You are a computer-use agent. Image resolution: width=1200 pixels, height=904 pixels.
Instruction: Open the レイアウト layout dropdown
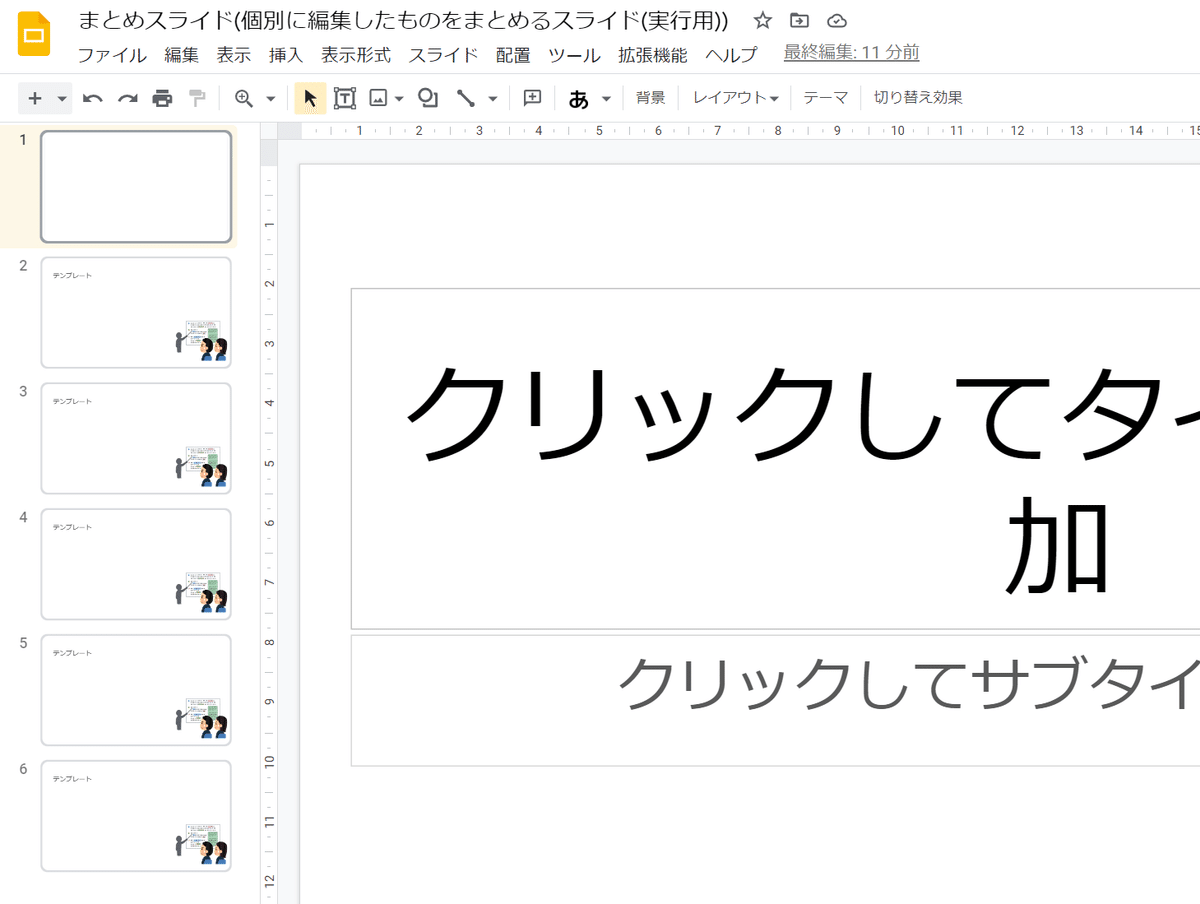[x=735, y=98]
